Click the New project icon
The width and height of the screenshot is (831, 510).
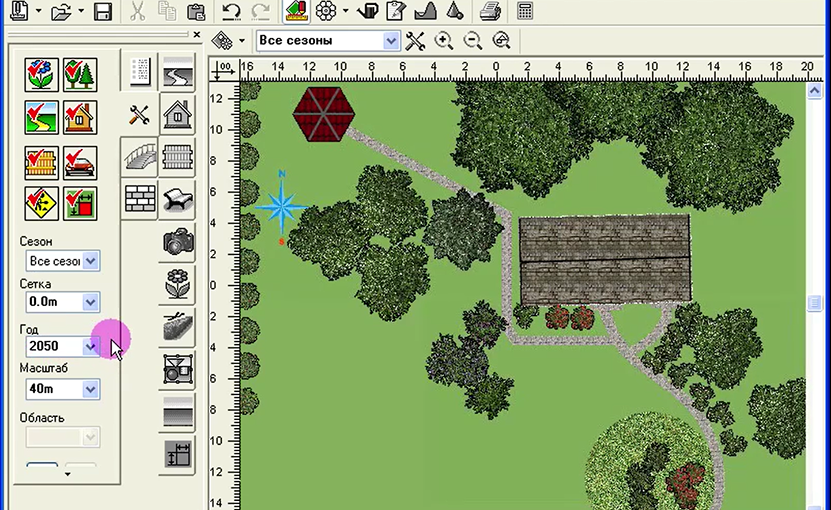tap(20, 11)
